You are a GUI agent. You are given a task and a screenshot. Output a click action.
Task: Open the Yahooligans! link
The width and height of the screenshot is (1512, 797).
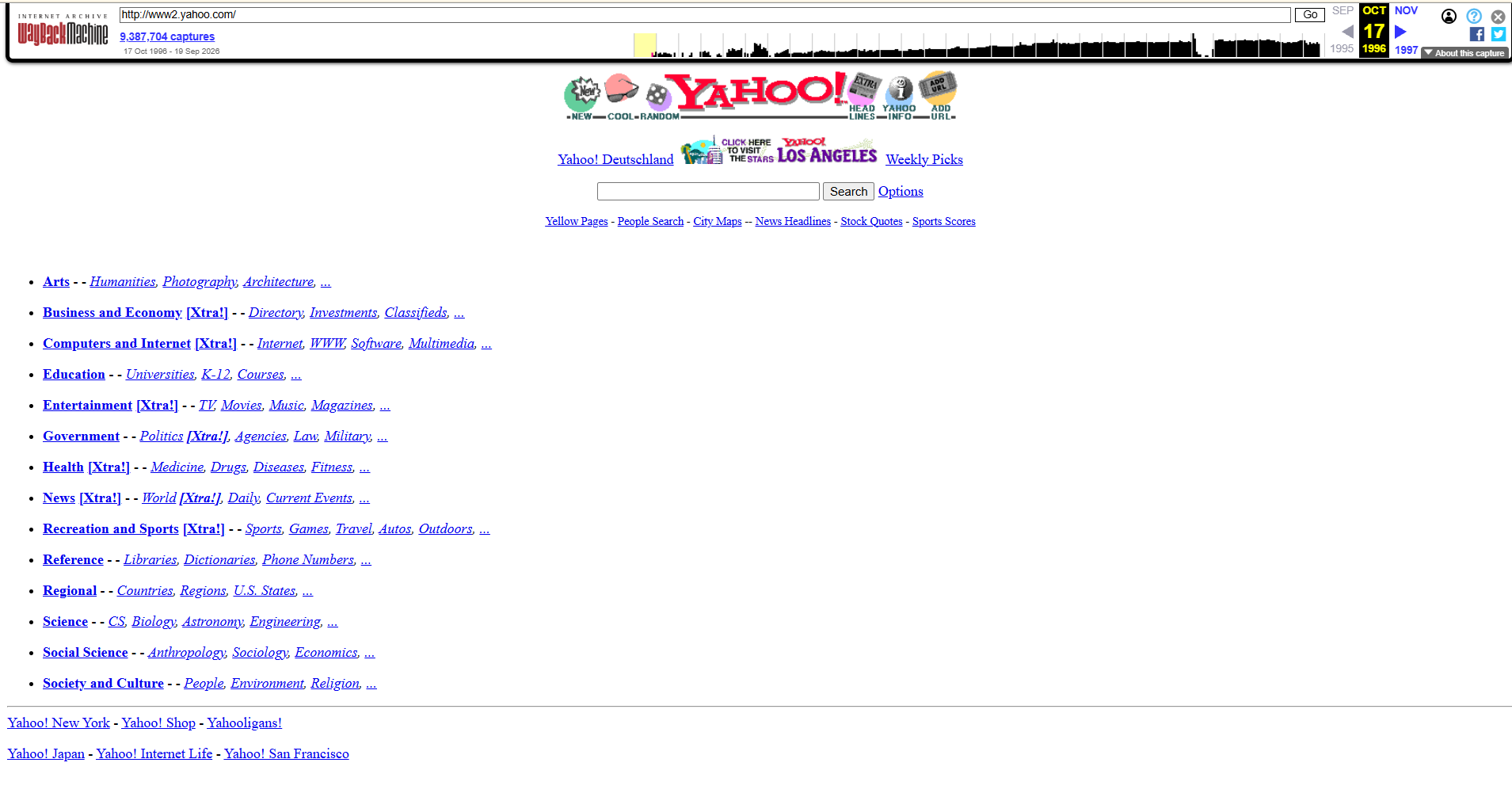tap(244, 723)
